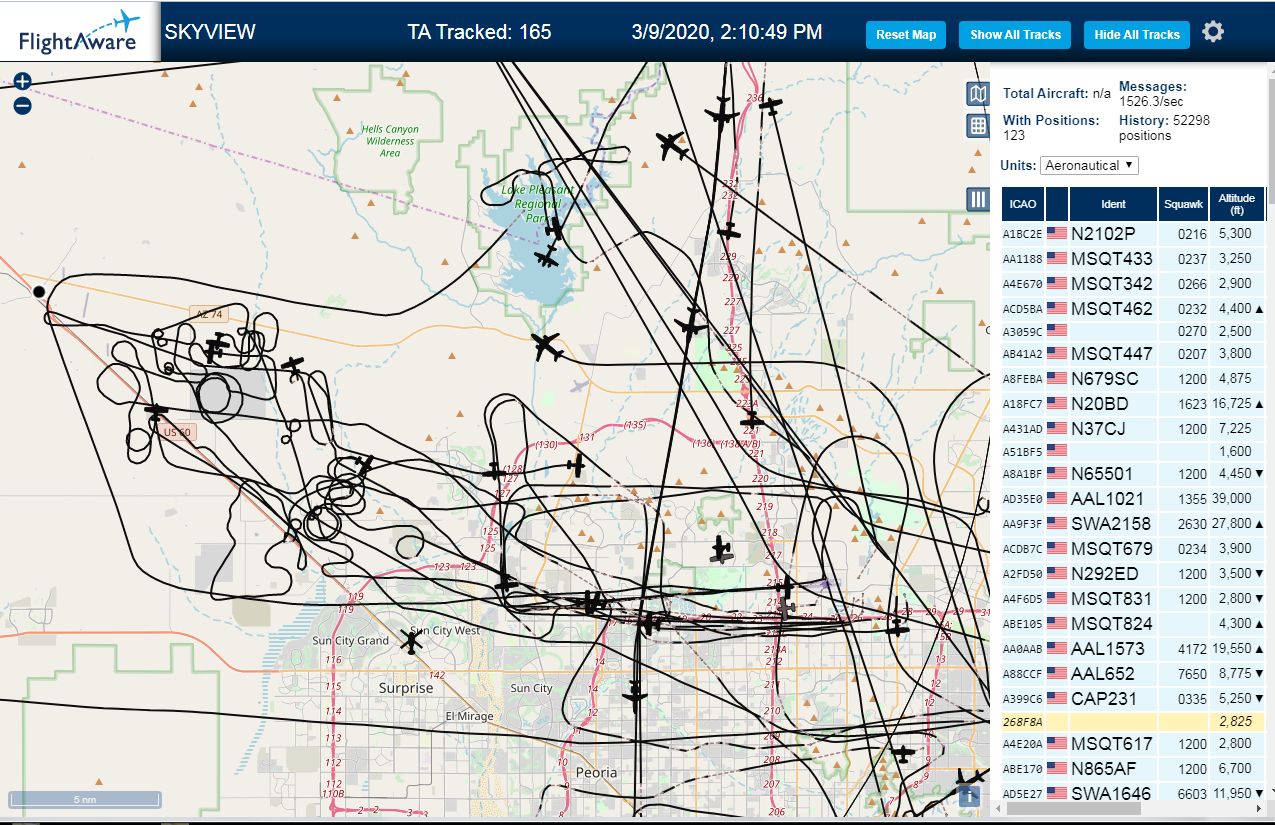Sort table by Altitude (ft) column header
This screenshot has width=1275, height=825.
coord(1236,204)
